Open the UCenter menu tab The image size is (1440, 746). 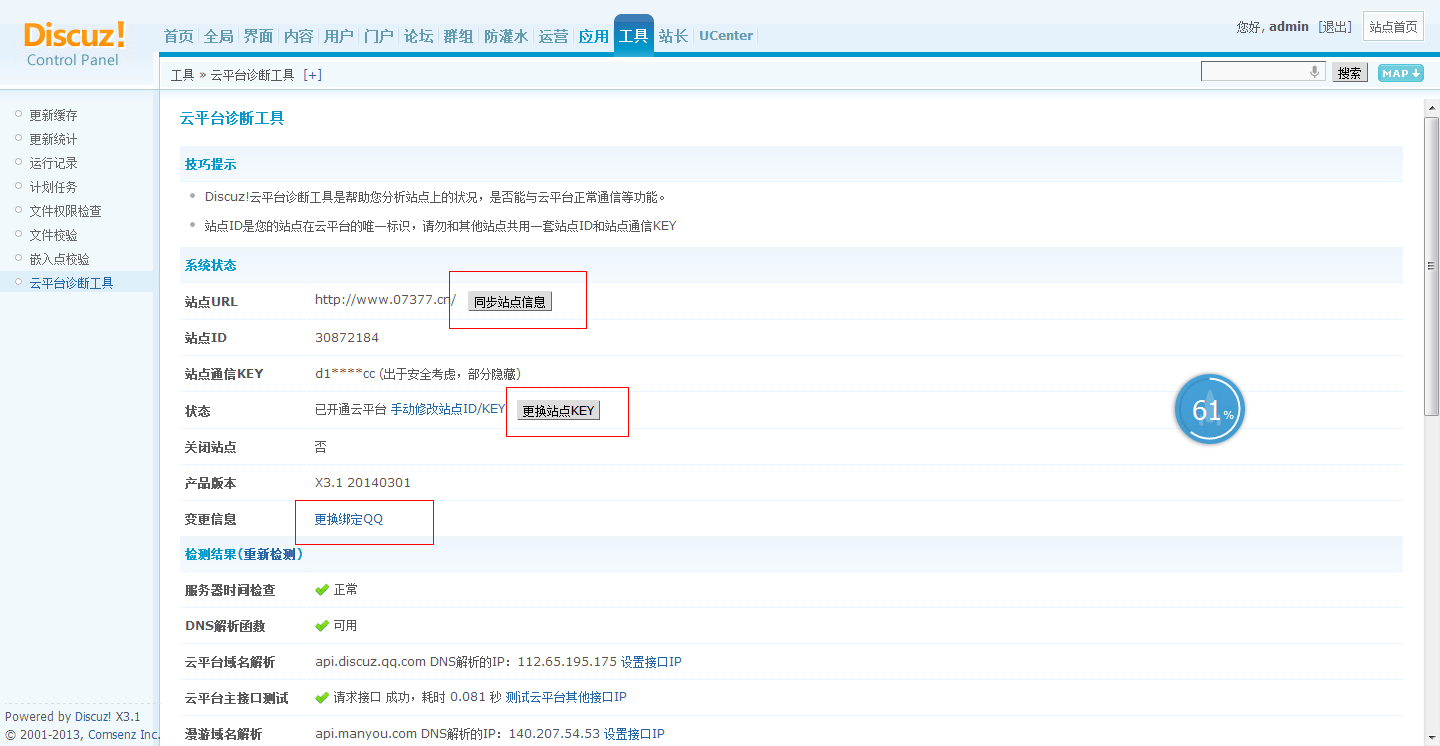coord(726,36)
